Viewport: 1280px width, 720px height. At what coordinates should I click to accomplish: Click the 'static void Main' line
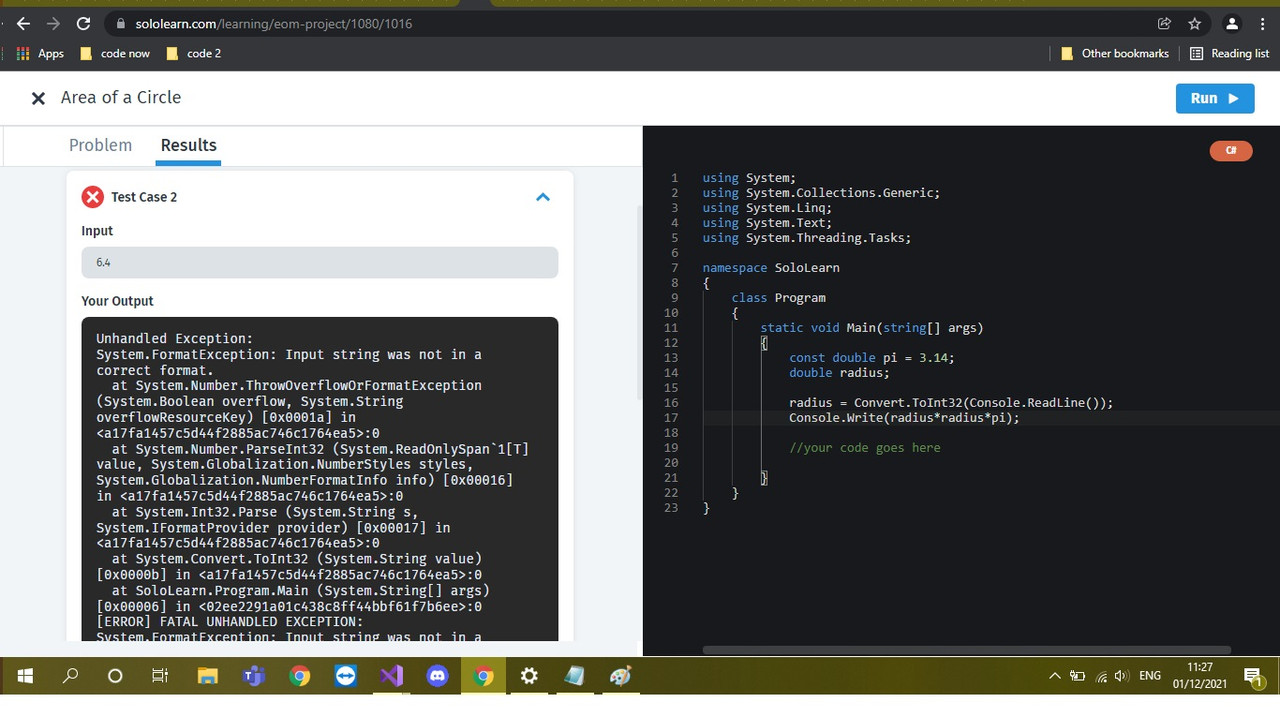[871, 328]
